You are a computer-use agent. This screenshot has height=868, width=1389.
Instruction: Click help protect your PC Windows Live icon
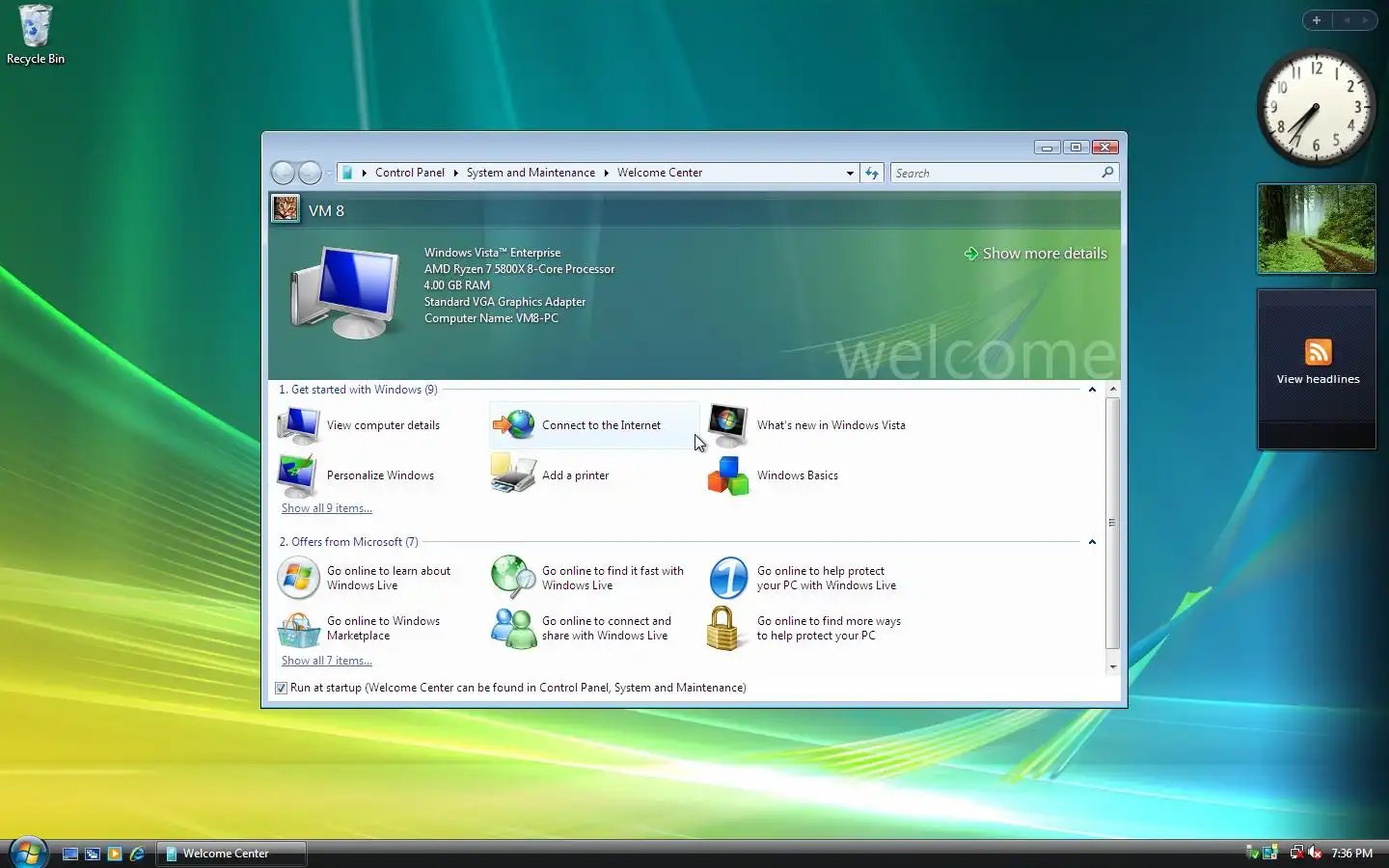(728, 578)
